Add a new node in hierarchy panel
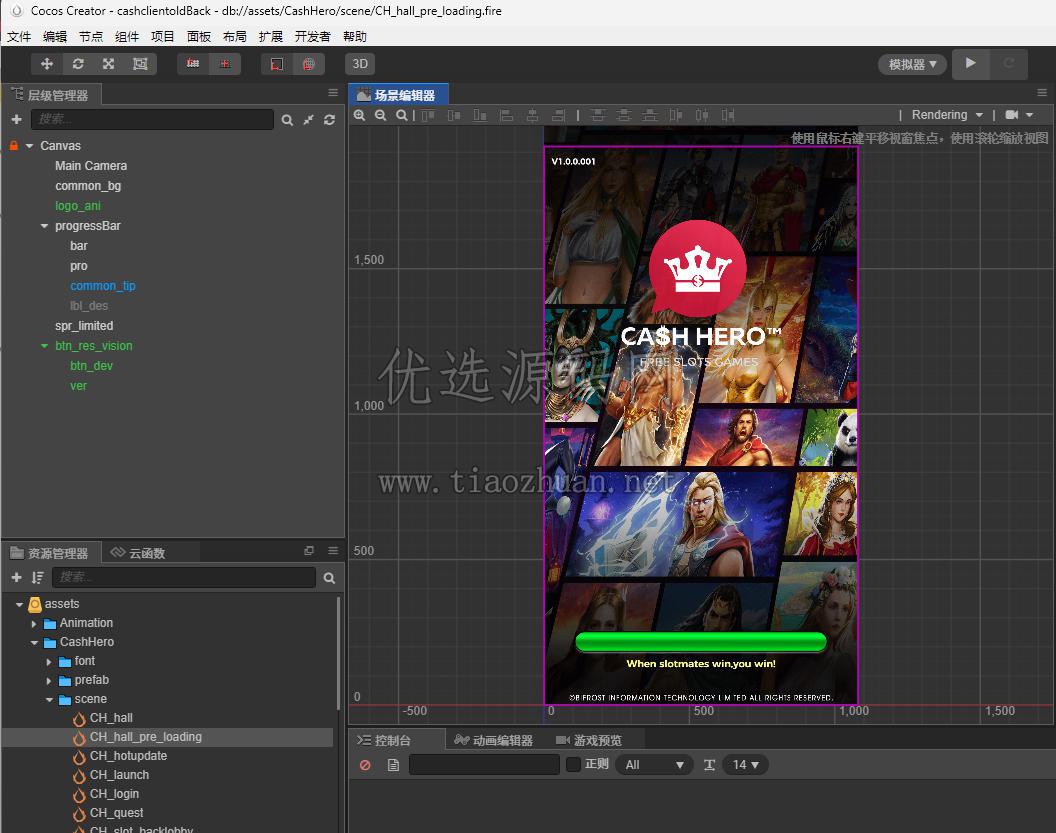 tap(17, 119)
